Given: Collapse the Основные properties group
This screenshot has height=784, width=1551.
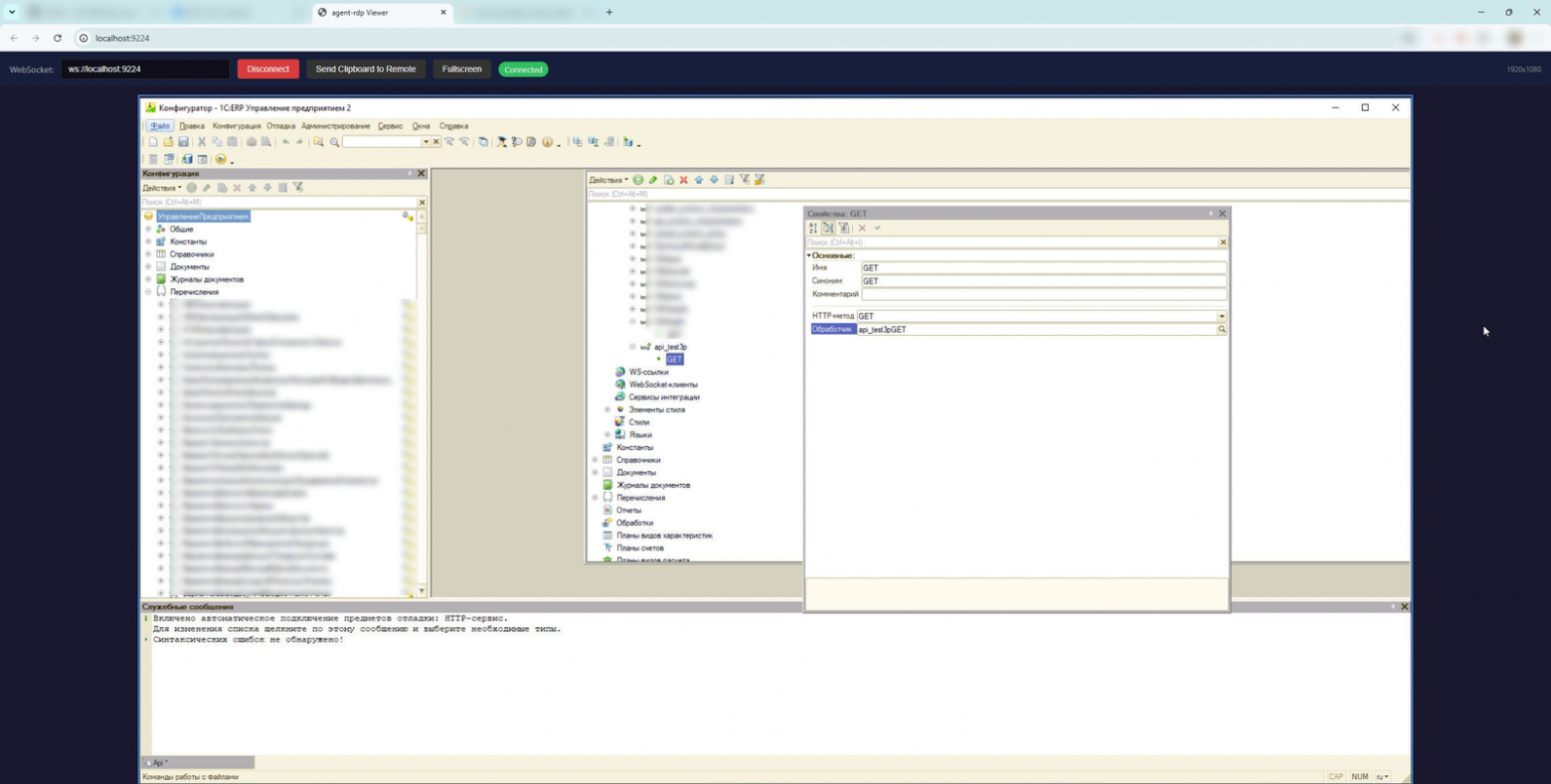Looking at the screenshot, I should pos(809,255).
